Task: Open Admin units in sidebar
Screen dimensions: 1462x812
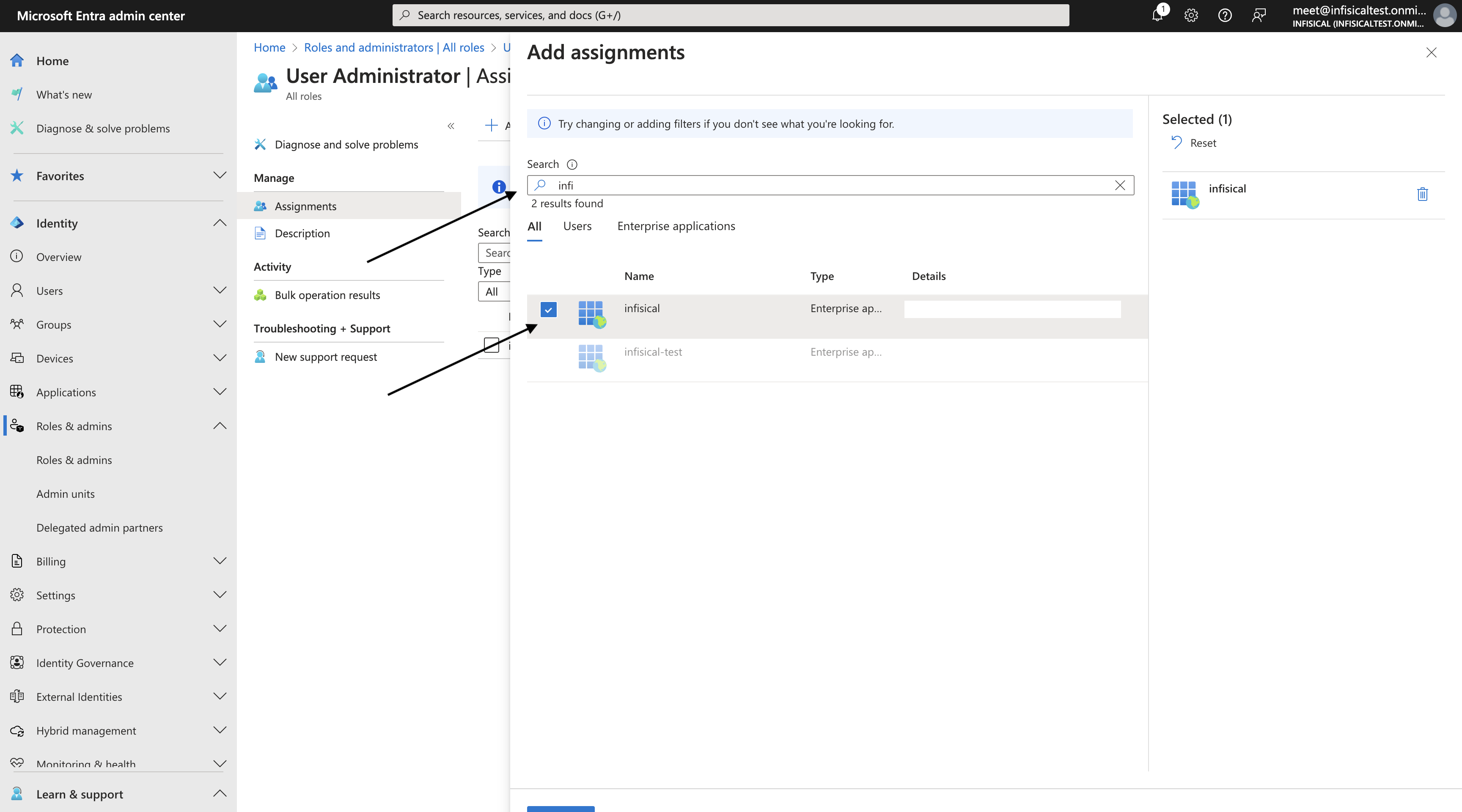Action: click(x=65, y=494)
